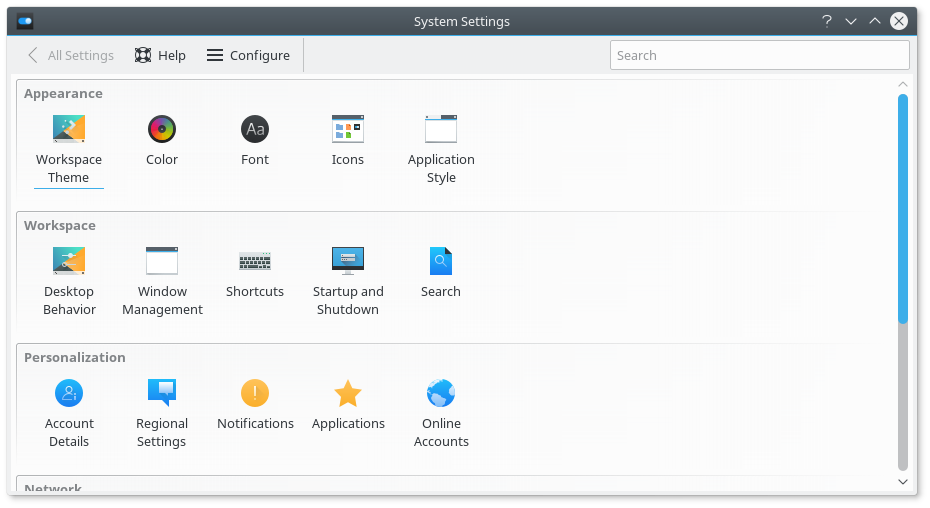
Task: Open the Configure hamburger menu
Action: coord(248,55)
